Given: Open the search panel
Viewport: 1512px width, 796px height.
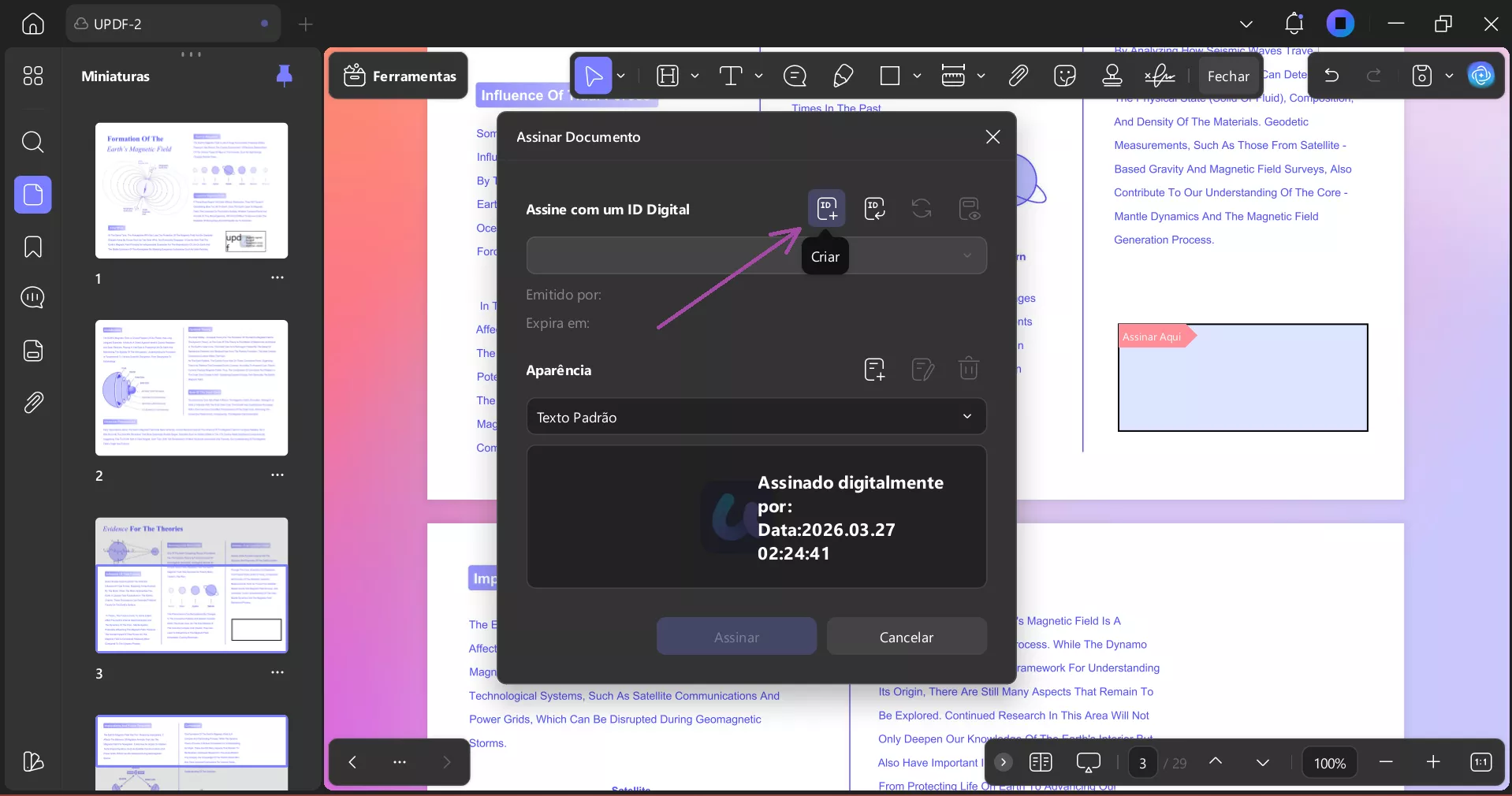Looking at the screenshot, I should pos(33,142).
